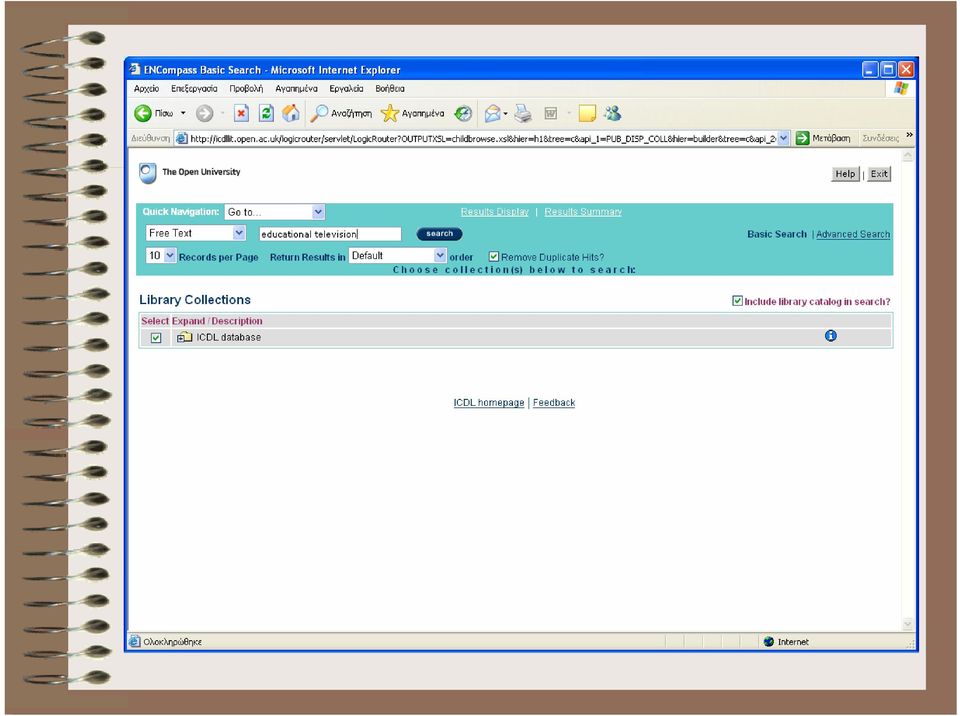Click the page icon in the address bar

(x=181, y=138)
